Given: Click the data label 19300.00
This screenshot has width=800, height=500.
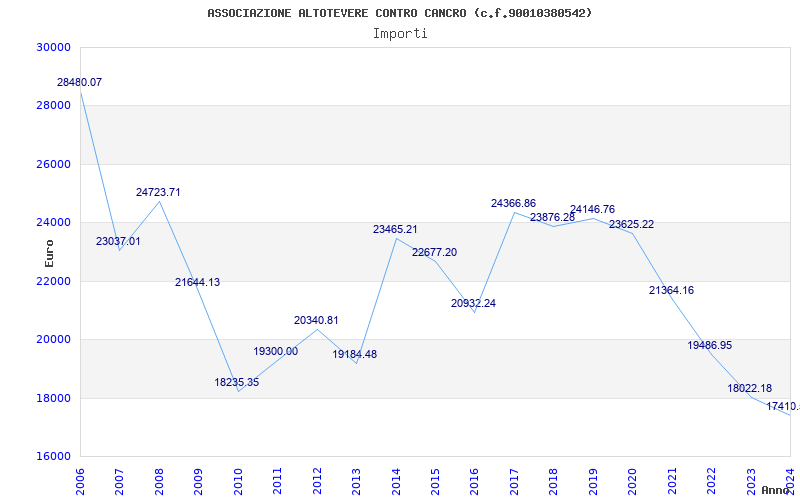Looking at the screenshot, I should coord(276,351).
